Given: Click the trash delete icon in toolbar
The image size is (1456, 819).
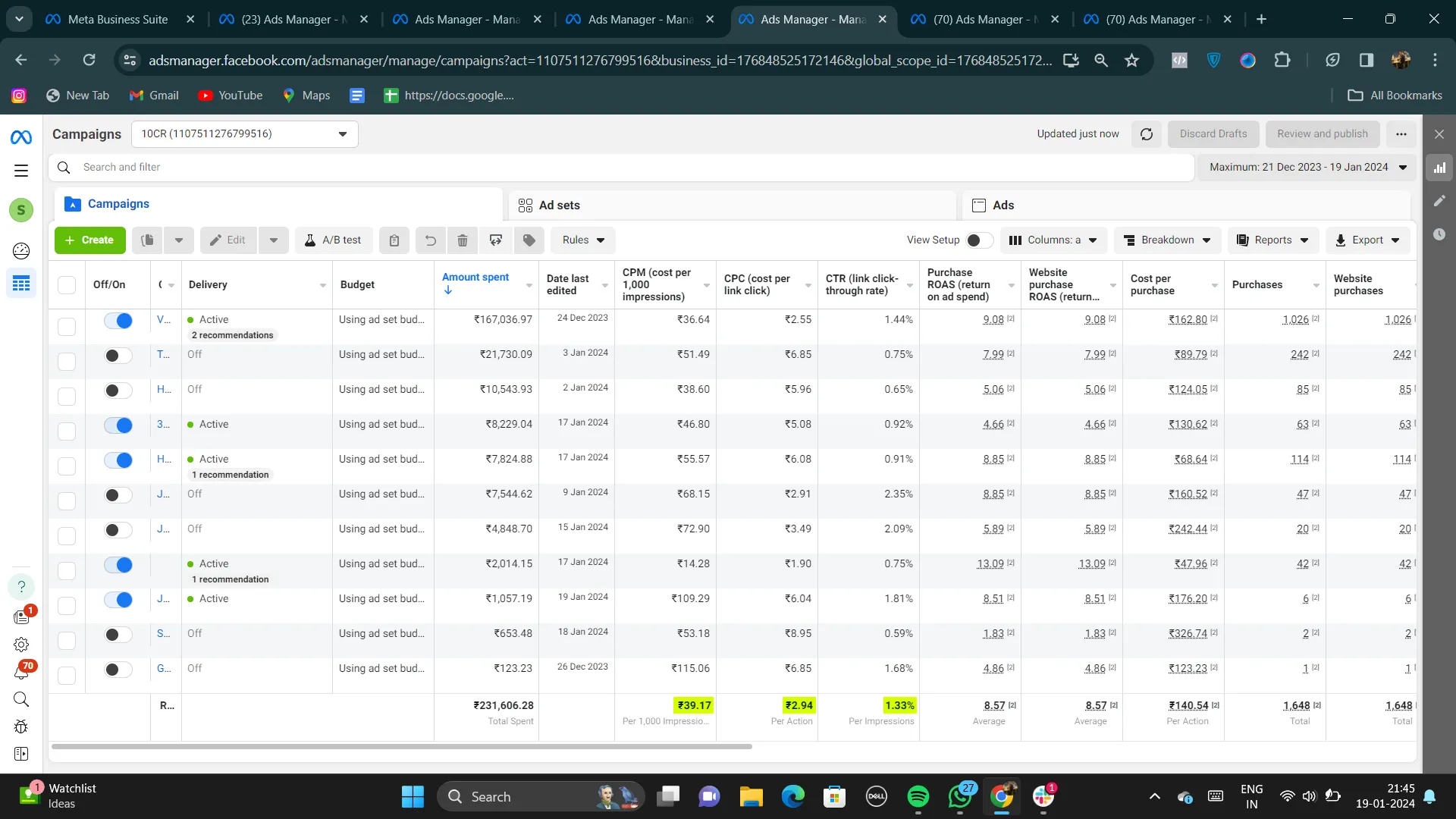Looking at the screenshot, I should pyautogui.click(x=463, y=240).
